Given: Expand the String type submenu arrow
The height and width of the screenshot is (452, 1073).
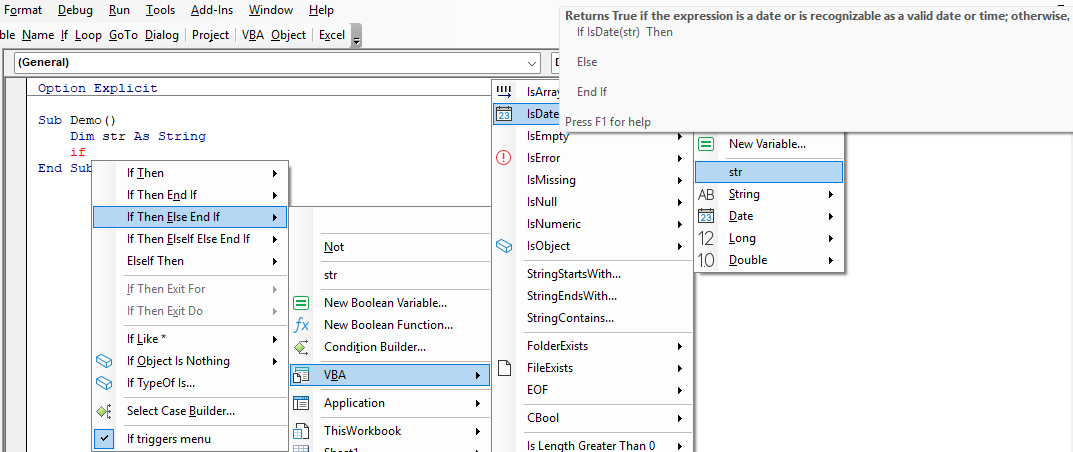Looking at the screenshot, I should click(x=831, y=194).
